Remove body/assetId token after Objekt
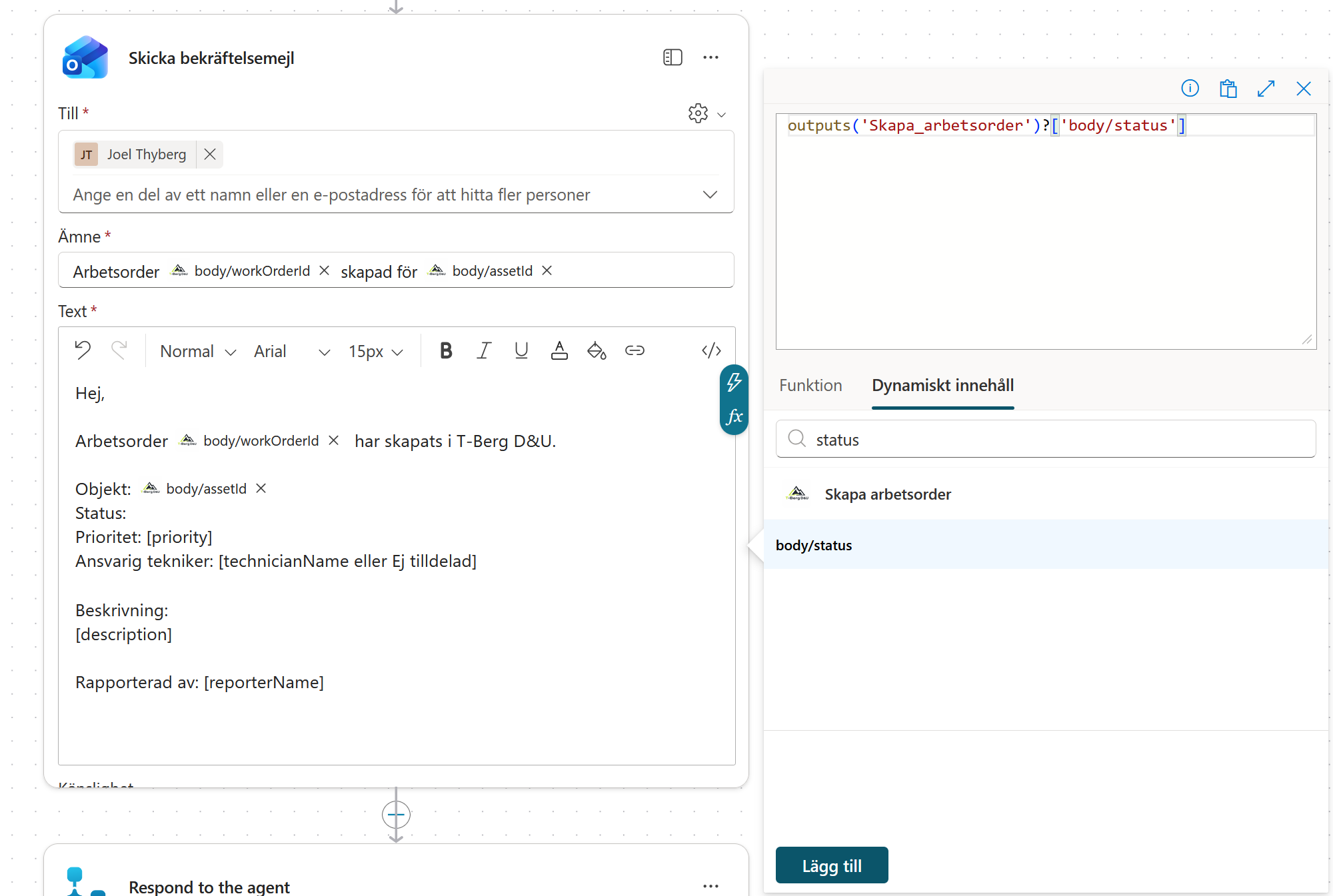The width and height of the screenshot is (1333, 896). pyautogui.click(x=261, y=488)
